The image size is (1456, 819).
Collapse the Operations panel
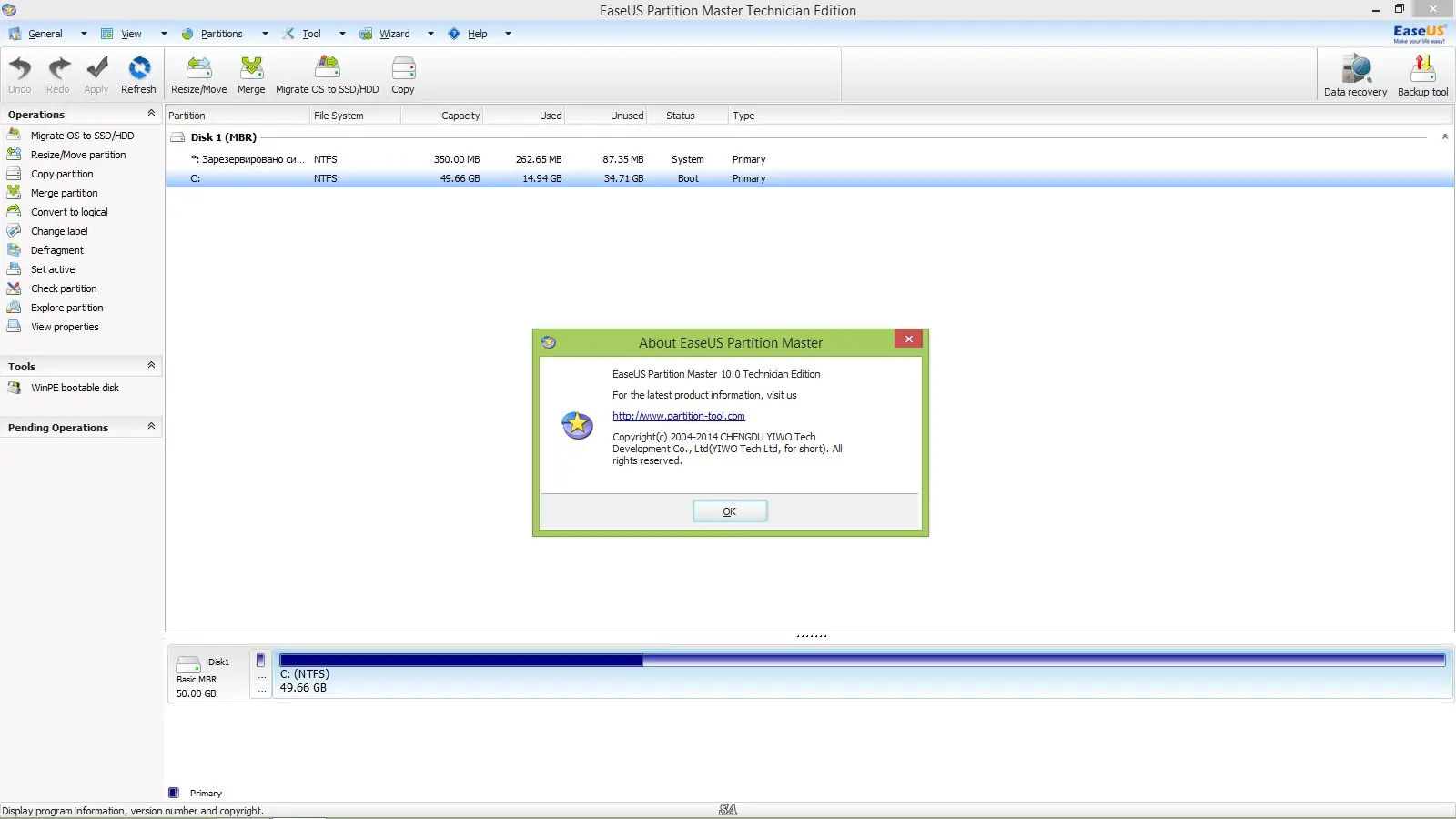(x=151, y=114)
